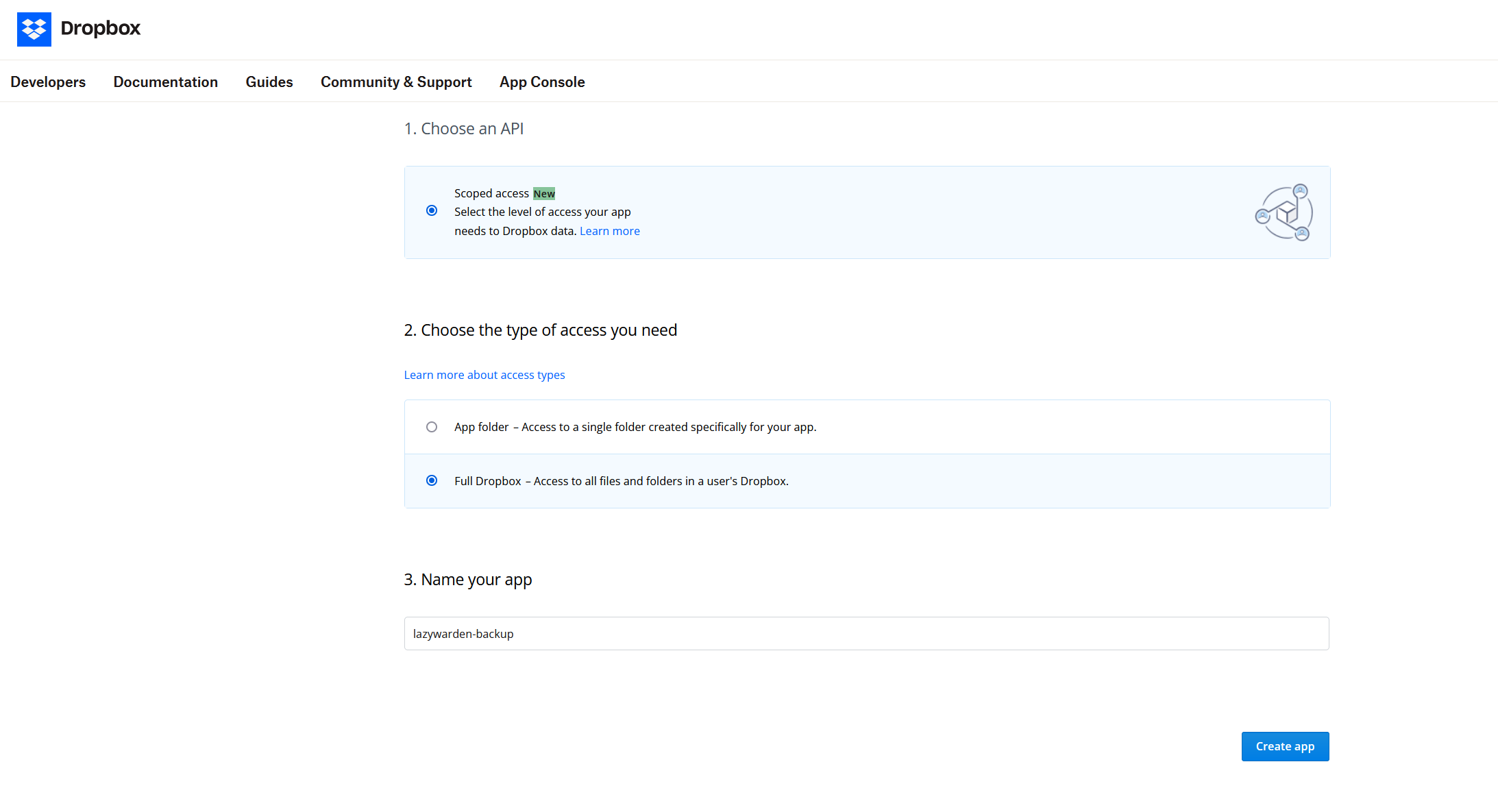Viewport: 1498px width, 812px height.
Task: Click the Dropbox logo icon
Action: [x=34, y=29]
